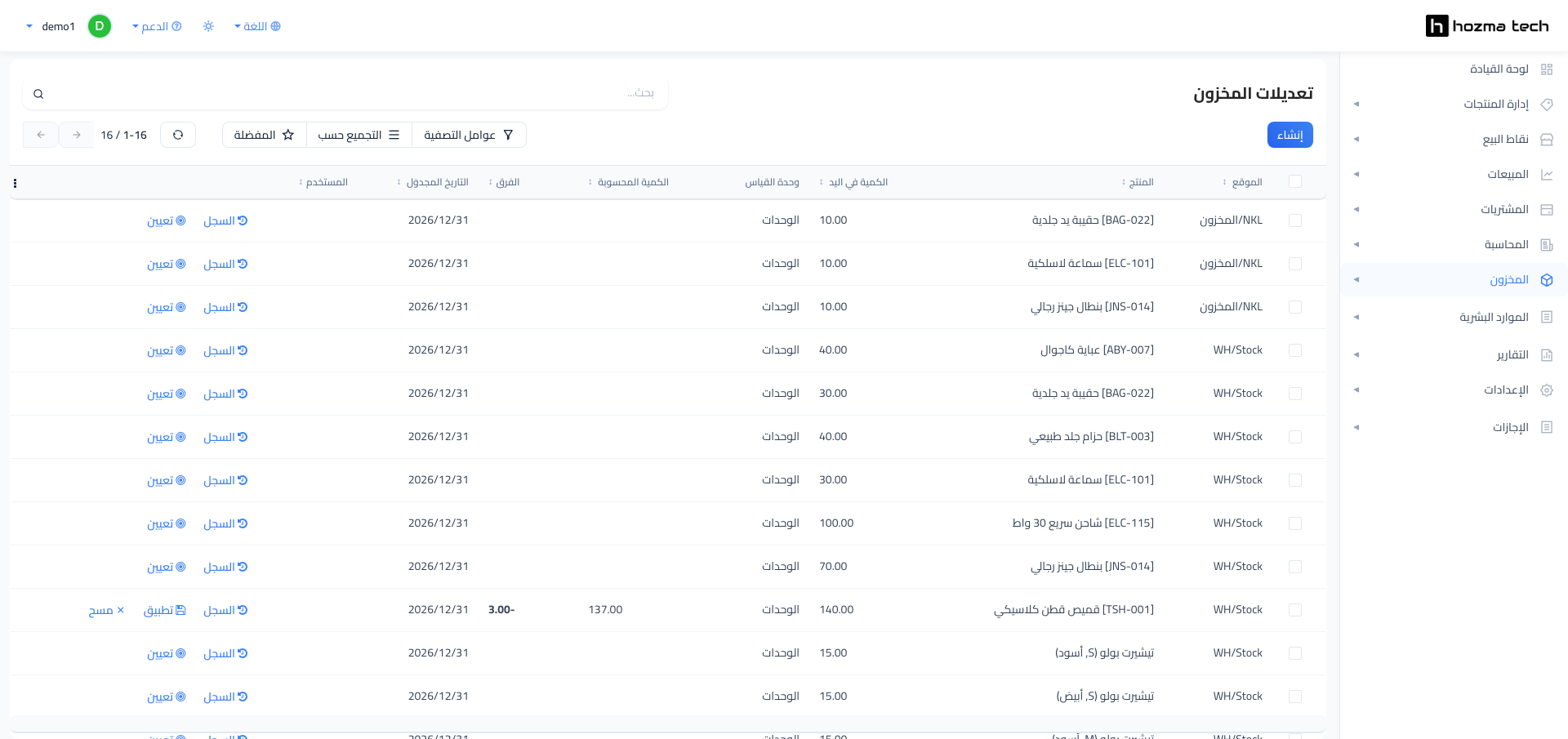Click the hozma tech logo
Image resolution: width=1568 pixels, height=739 pixels.
coord(1487,26)
